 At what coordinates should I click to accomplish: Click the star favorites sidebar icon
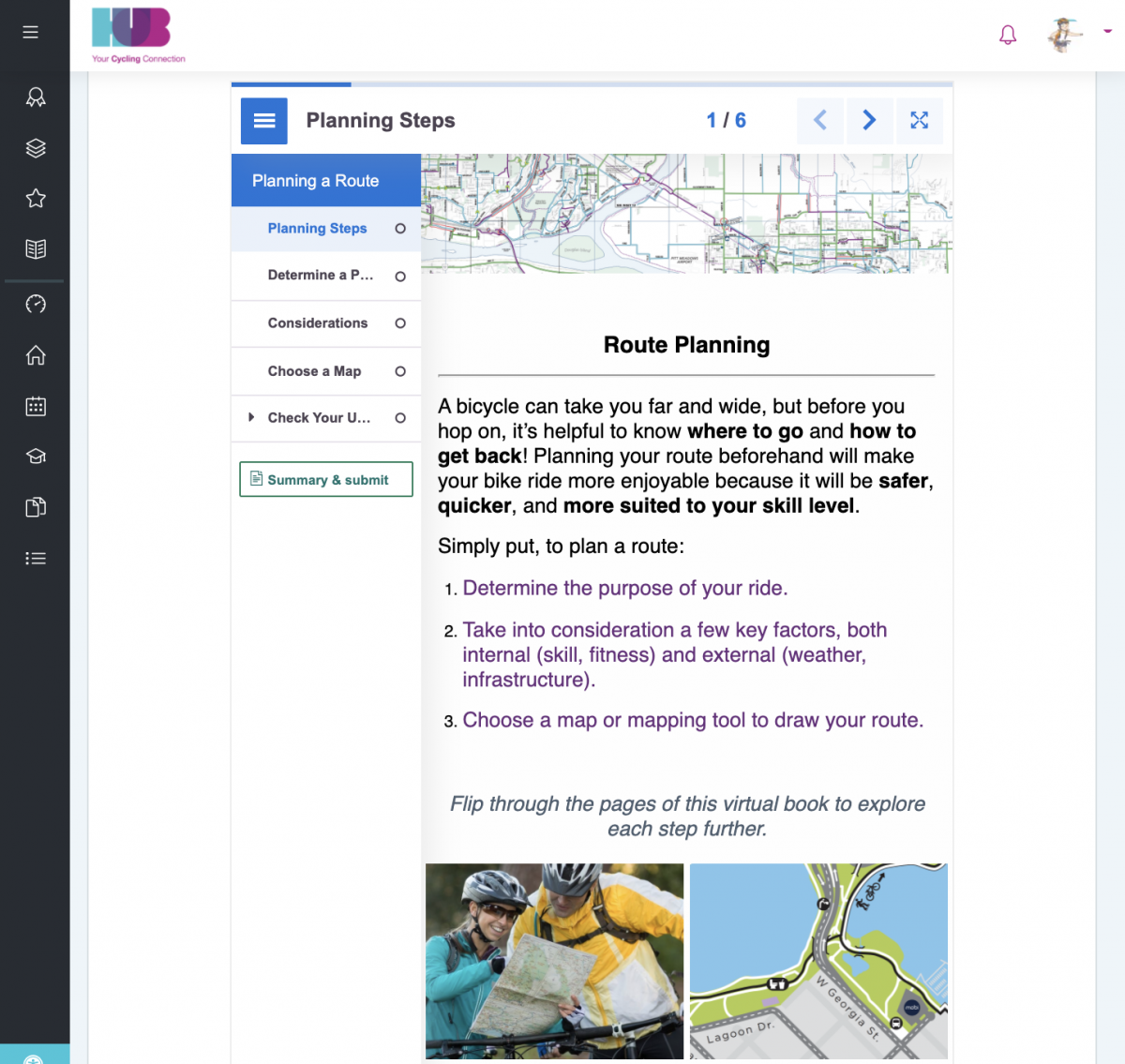[36, 199]
